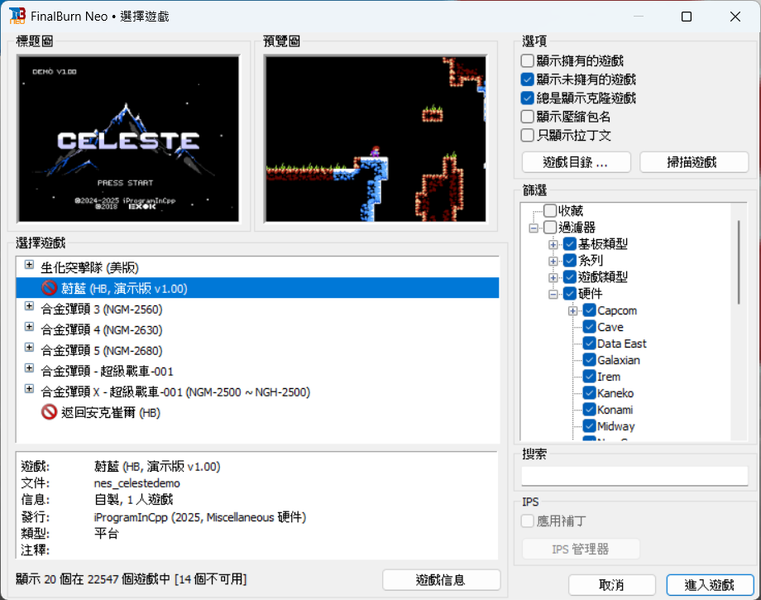761x600 pixels.
Task: Uncheck the Midway hardware checkbox
Action: (589, 426)
